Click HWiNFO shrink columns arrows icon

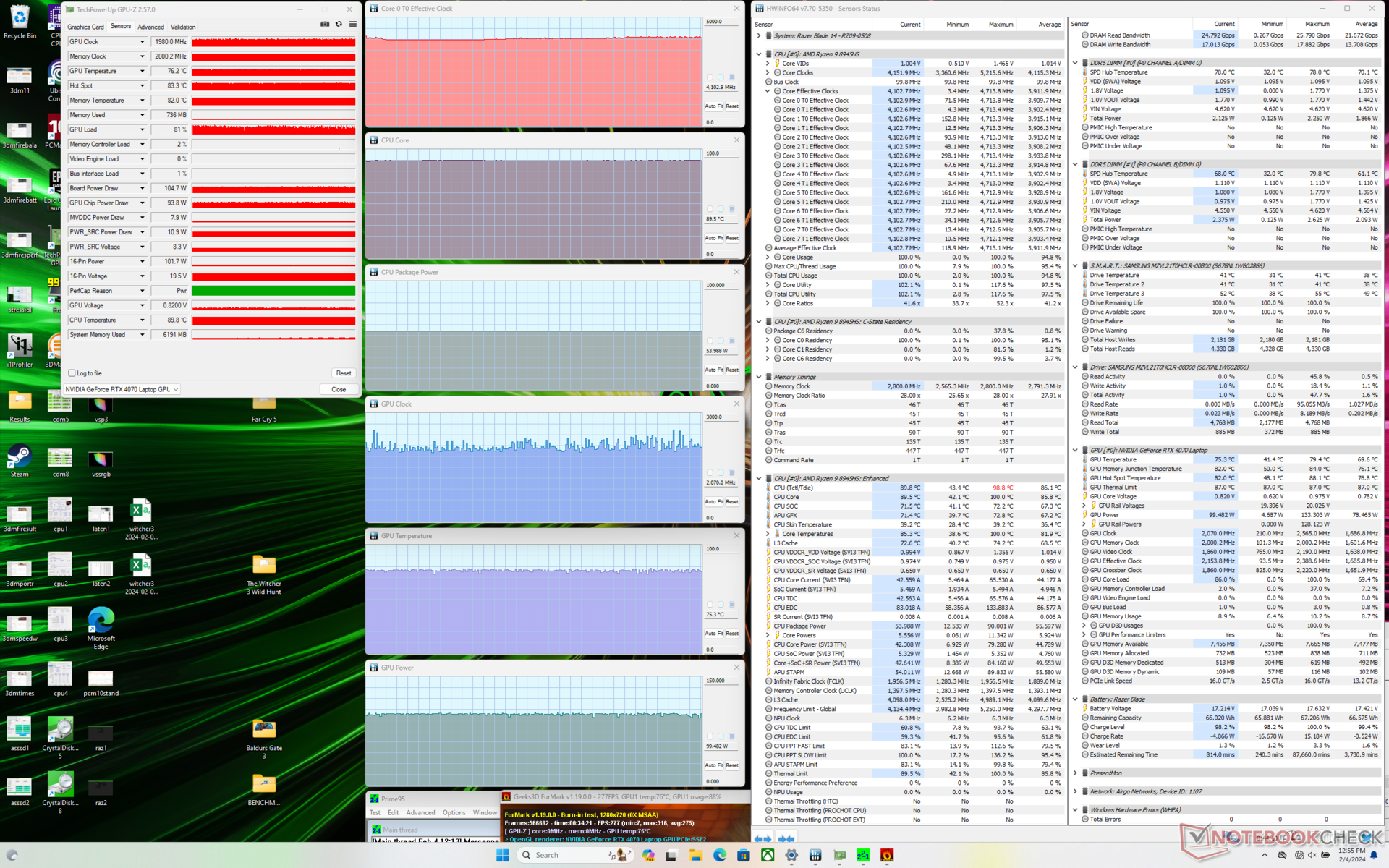(x=786, y=839)
